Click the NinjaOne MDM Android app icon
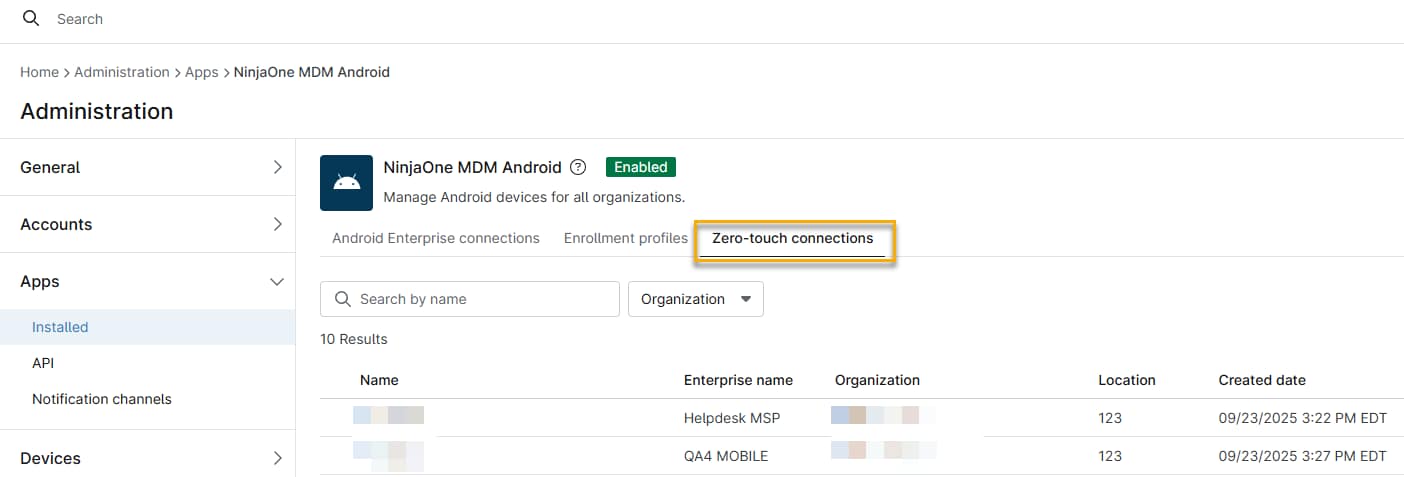This screenshot has width=1404, height=477. [346, 183]
